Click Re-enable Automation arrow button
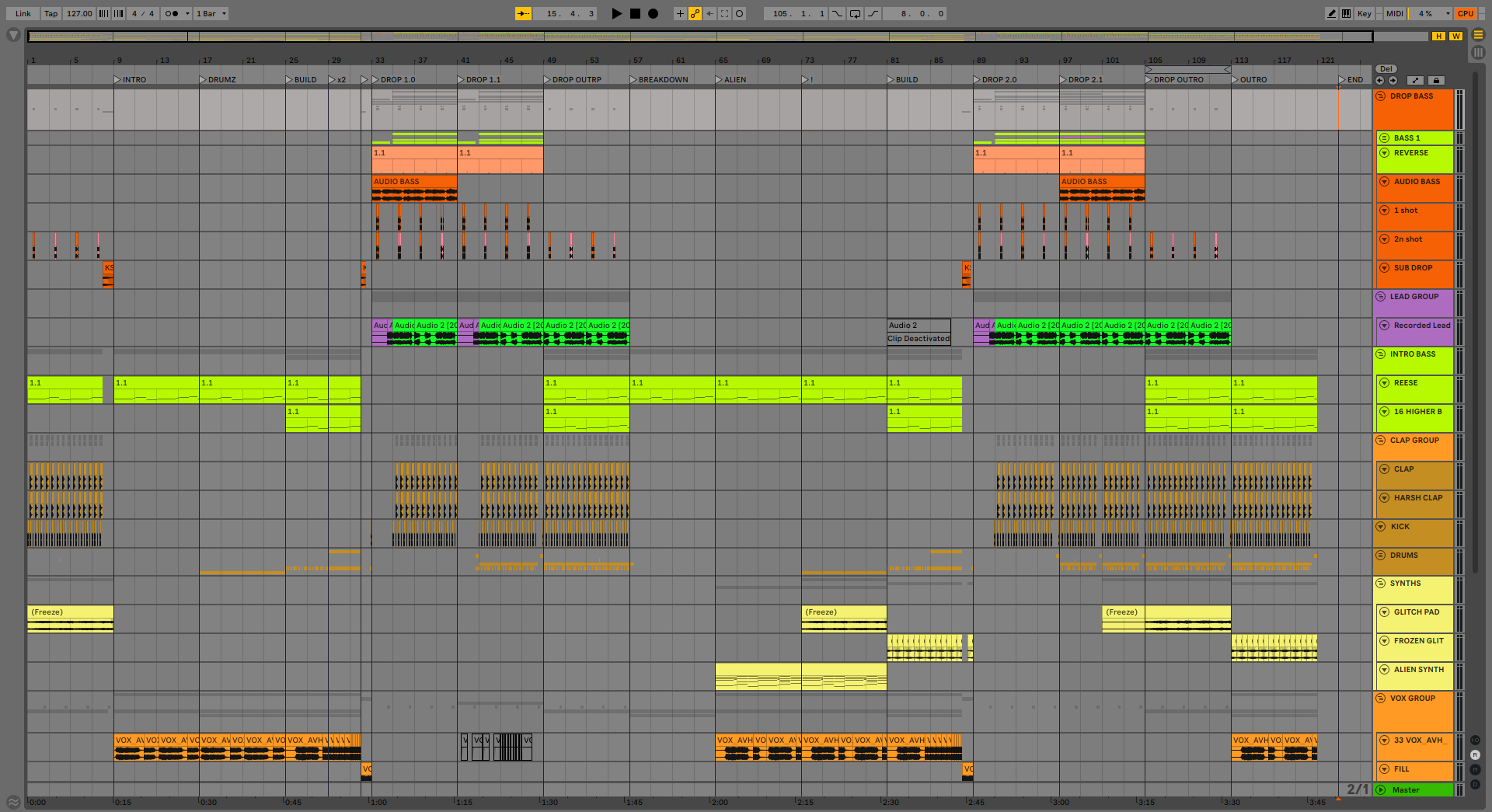1492x812 pixels. coord(709,13)
